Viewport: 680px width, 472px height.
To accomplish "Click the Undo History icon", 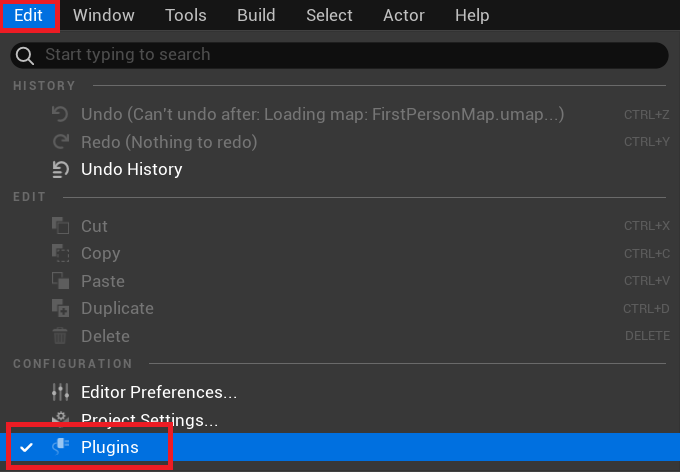I will click(60, 169).
